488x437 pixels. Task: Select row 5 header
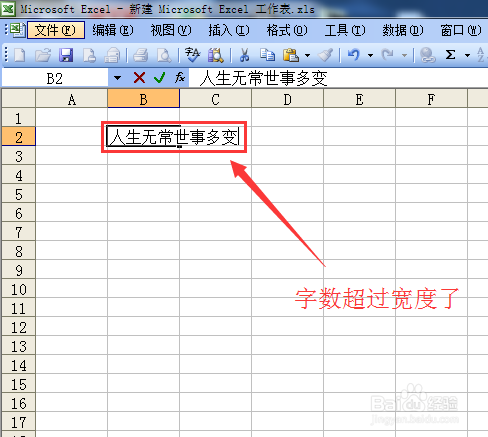pyautogui.click(x=19, y=194)
